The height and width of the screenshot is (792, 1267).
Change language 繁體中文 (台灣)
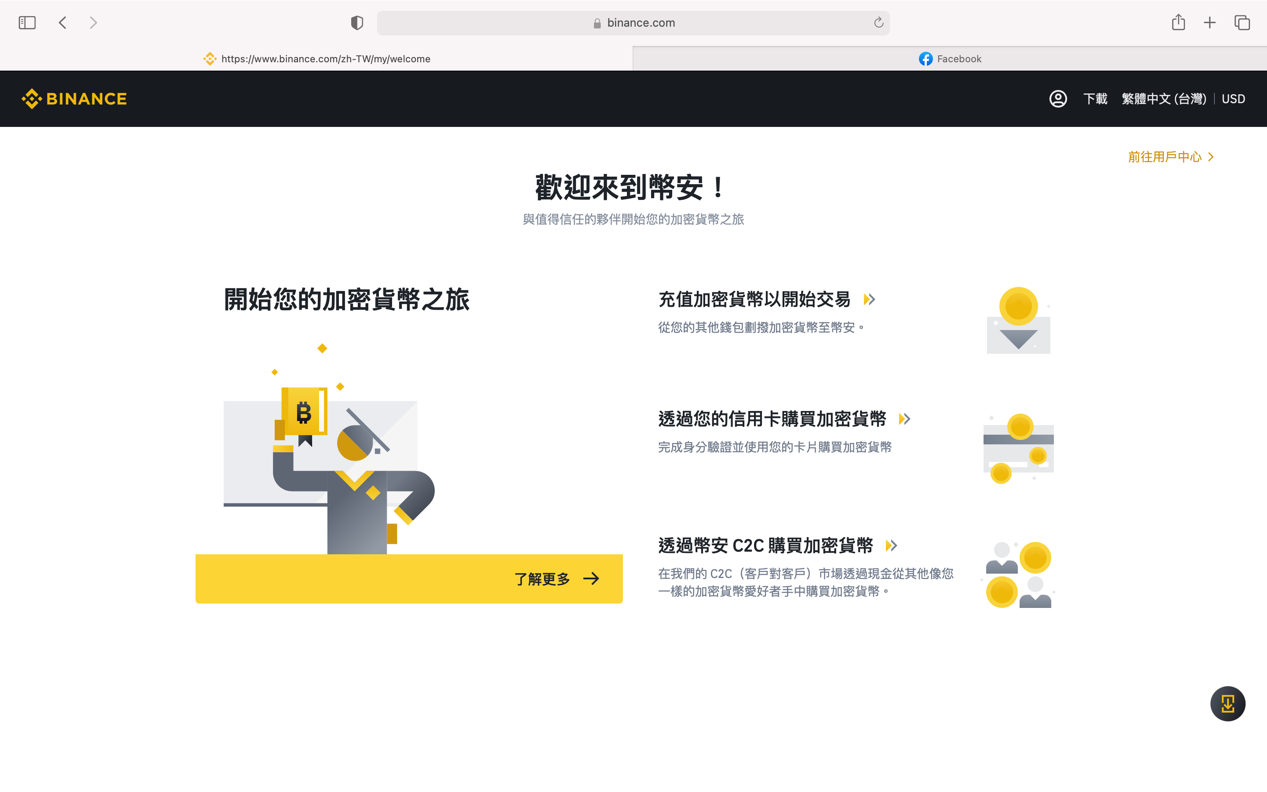(1164, 99)
